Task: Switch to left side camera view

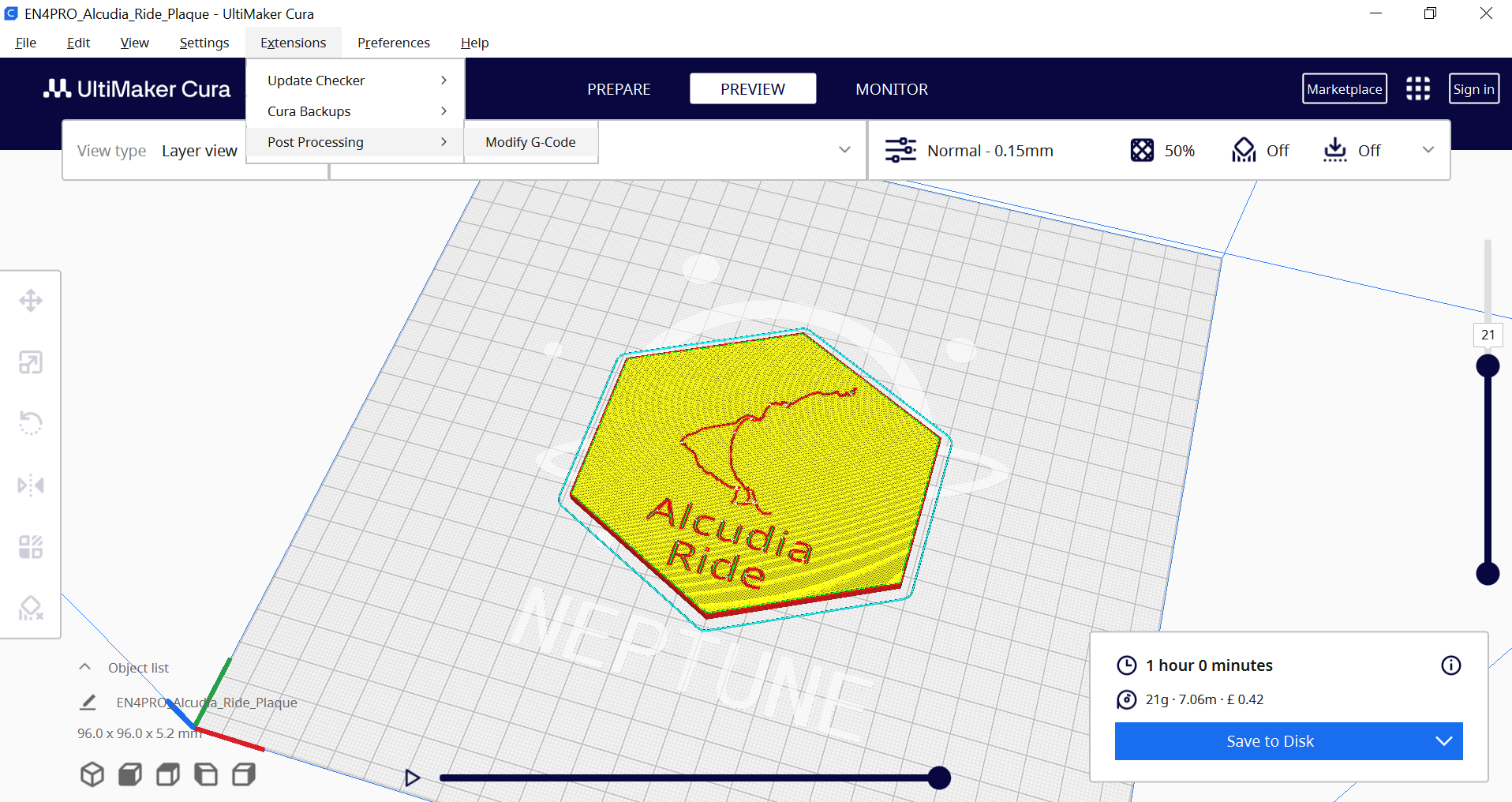Action: pos(206,774)
